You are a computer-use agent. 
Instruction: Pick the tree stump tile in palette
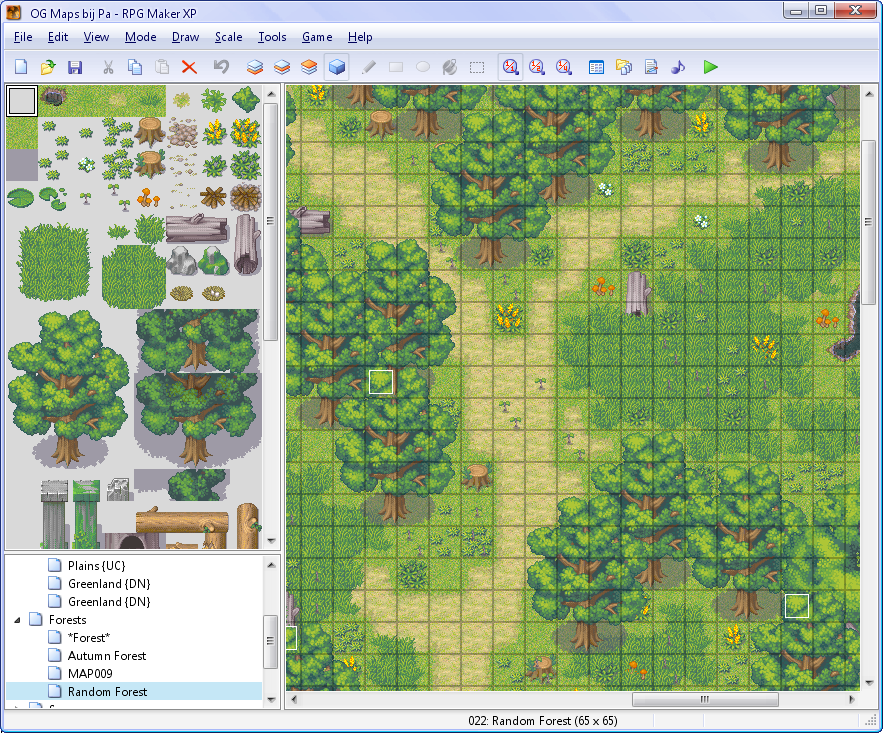click(150, 132)
